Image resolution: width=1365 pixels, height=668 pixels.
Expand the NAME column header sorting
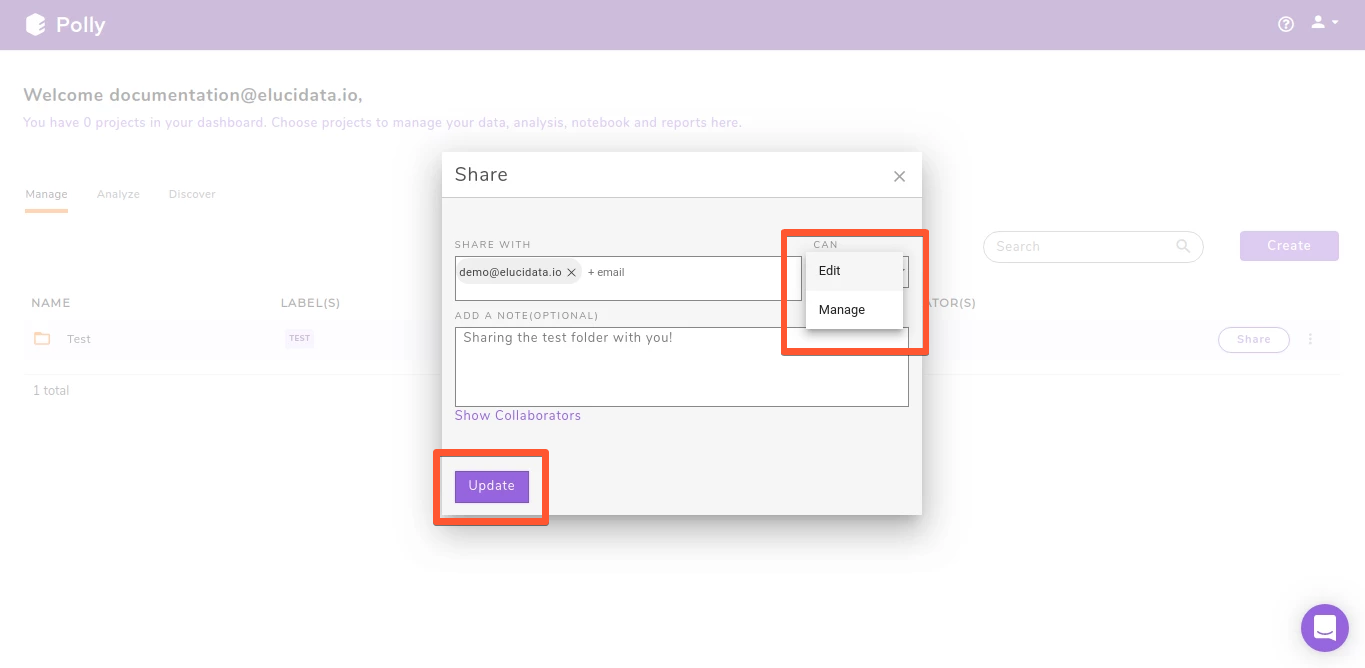[x=50, y=302]
